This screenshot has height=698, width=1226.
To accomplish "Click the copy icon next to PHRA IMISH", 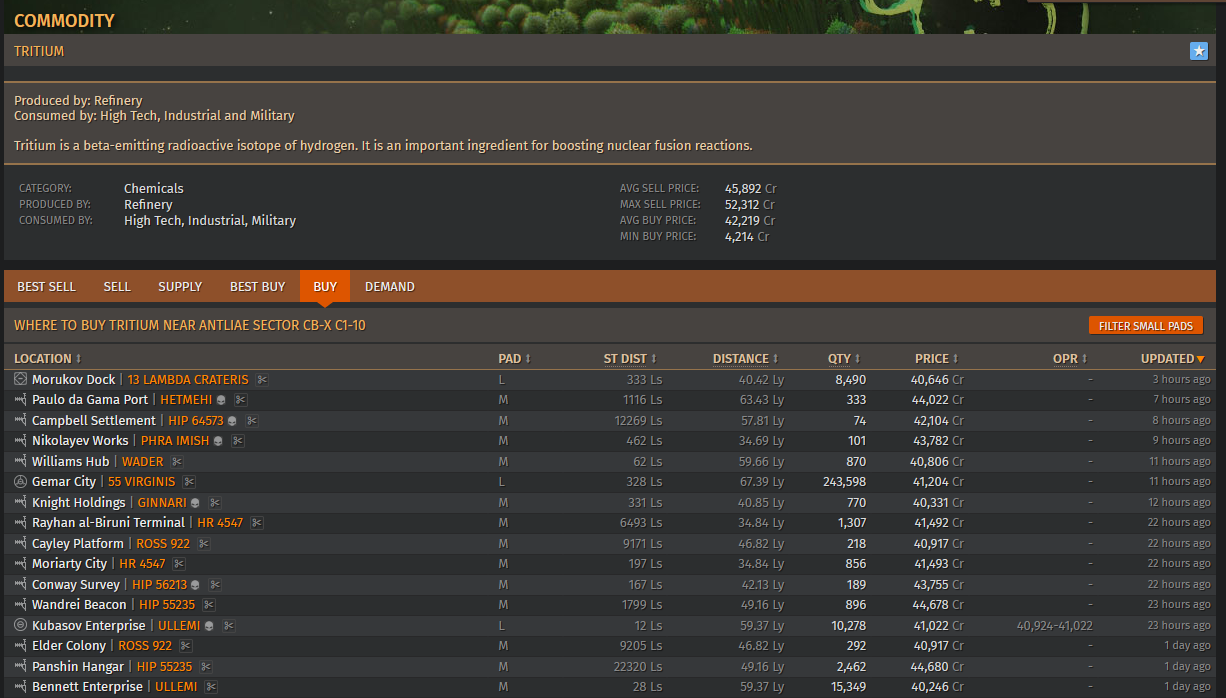I will [x=238, y=441].
